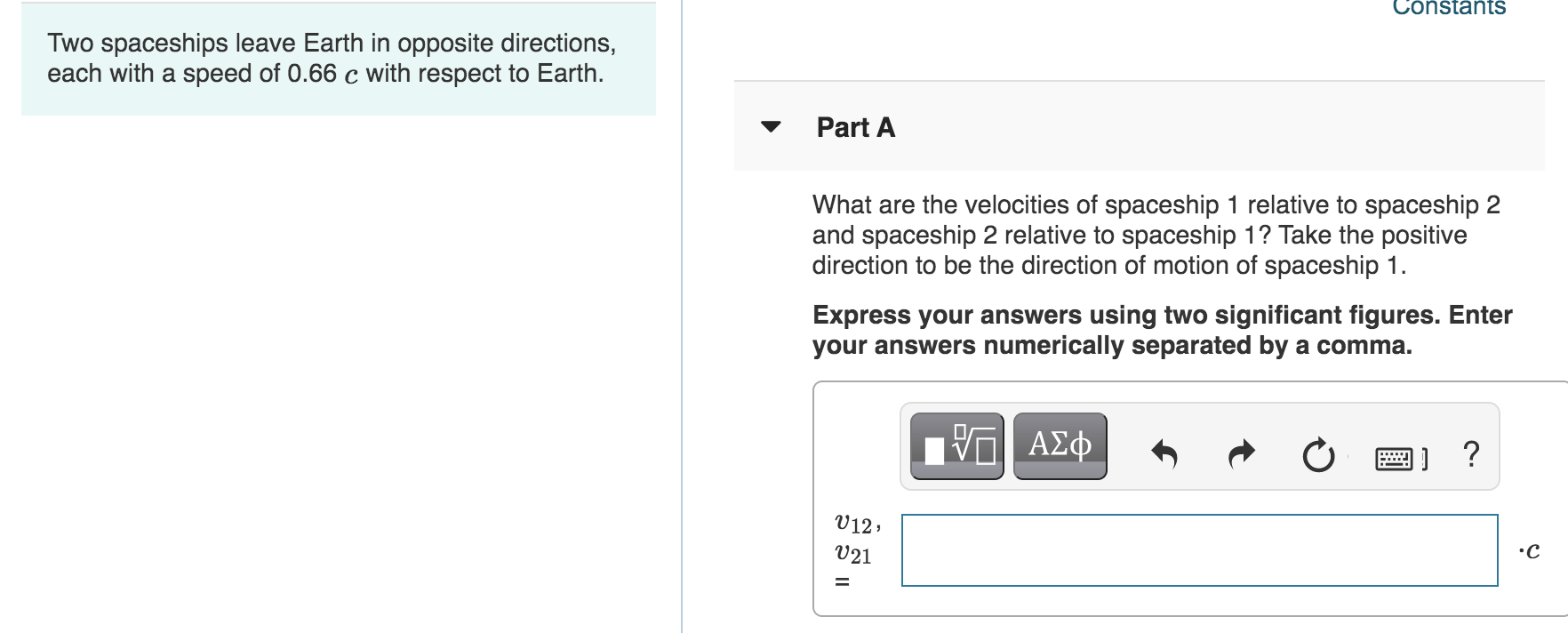Click the '0.66 c' speed value text
Screen dimensions: 1568x633
(323, 74)
